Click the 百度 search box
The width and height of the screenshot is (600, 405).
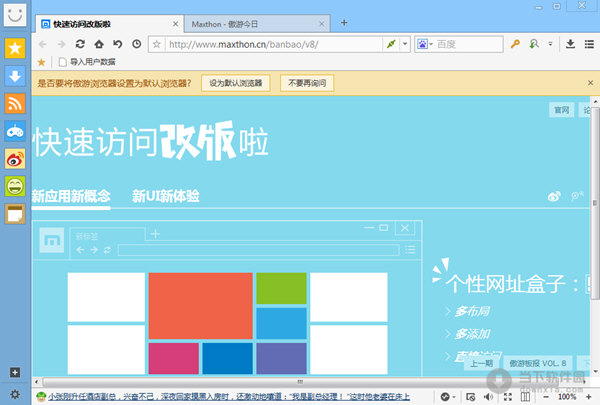tap(468, 44)
